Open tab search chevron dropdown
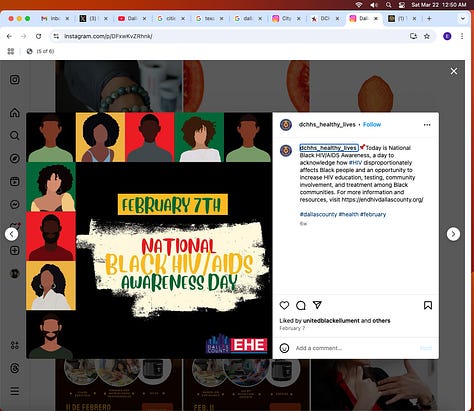 [463, 19]
